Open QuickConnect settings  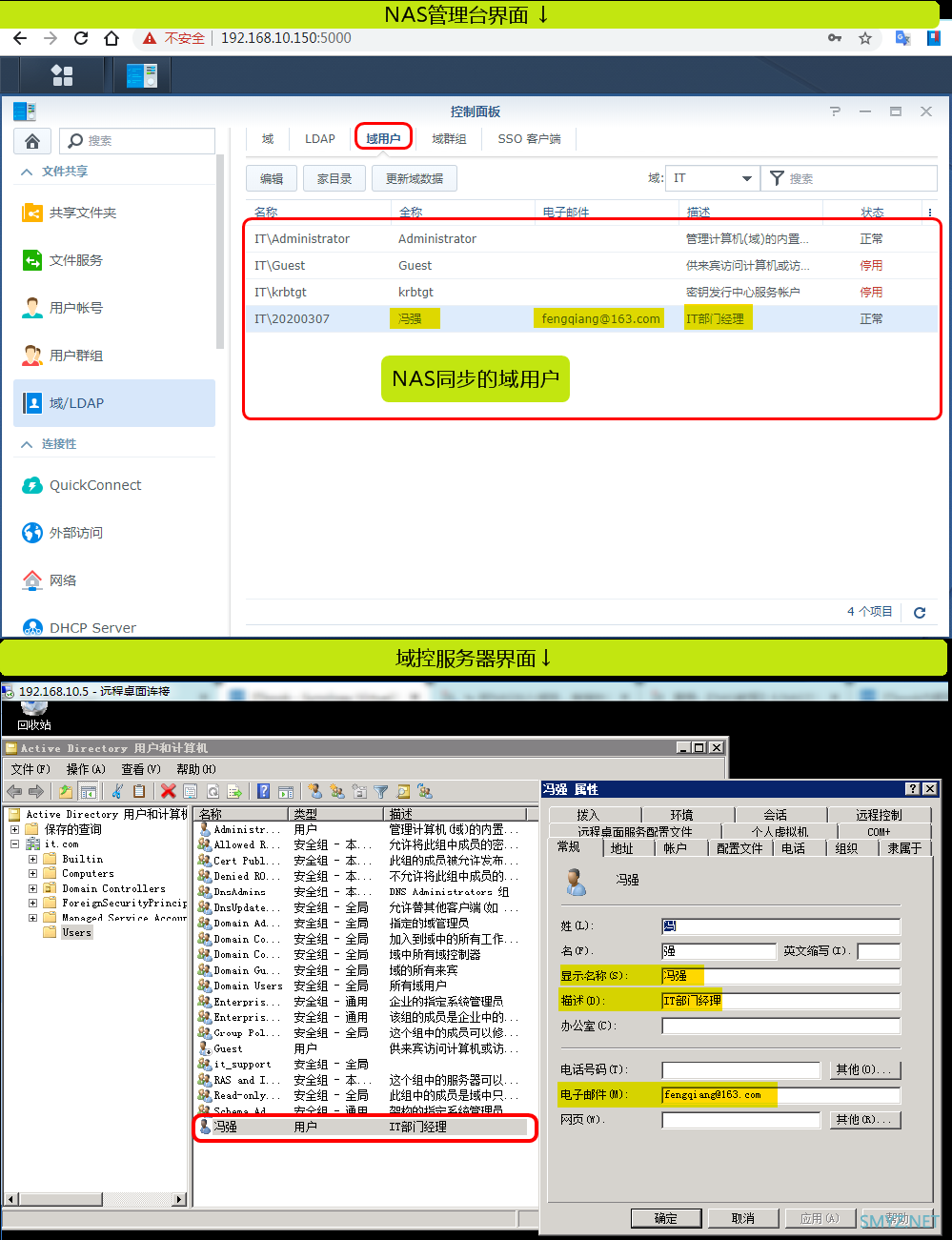114,485
